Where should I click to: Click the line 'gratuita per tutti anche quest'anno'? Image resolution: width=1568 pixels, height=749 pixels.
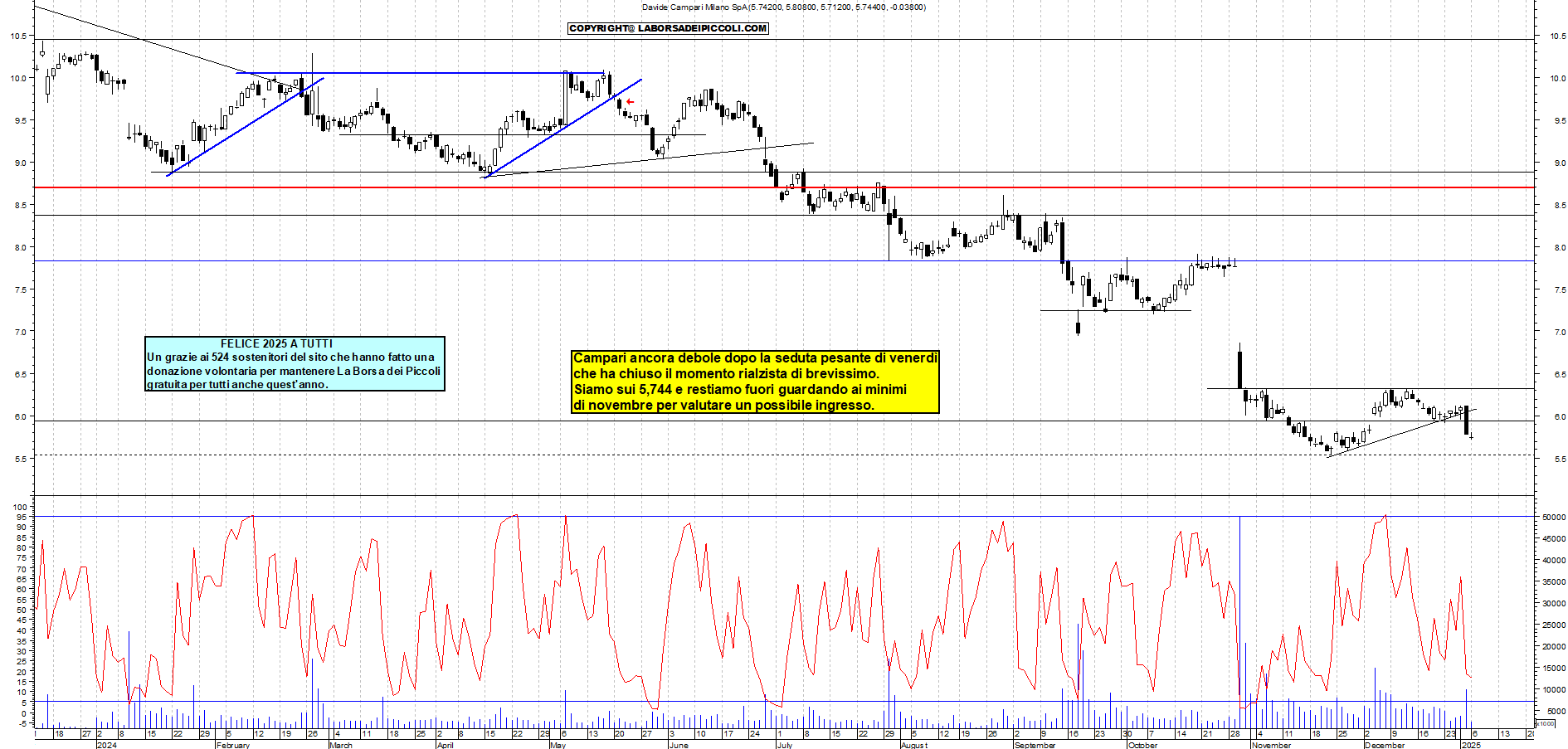point(237,384)
